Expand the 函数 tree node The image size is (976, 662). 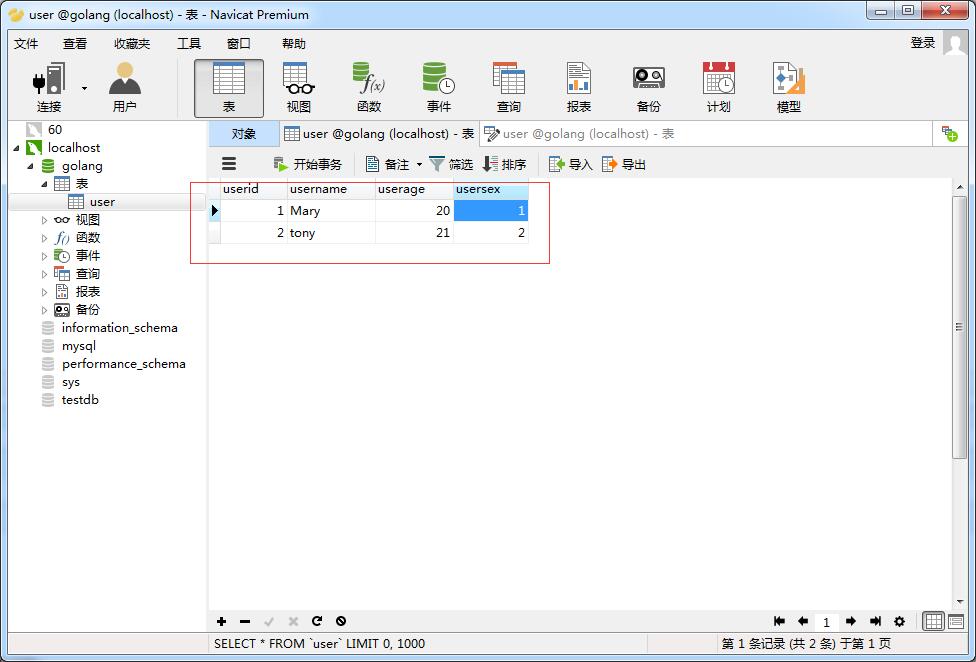pyautogui.click(x=44, y=238)
